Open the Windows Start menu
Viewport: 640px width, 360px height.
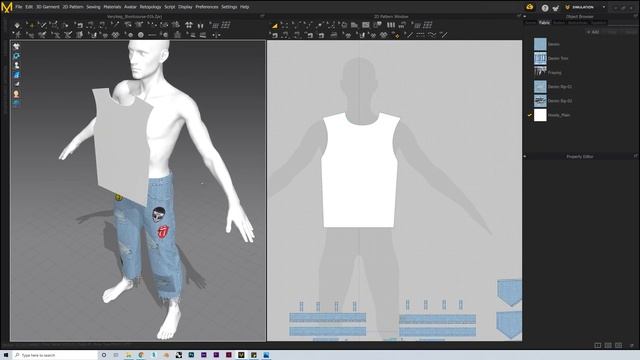(x=6, y=355)
